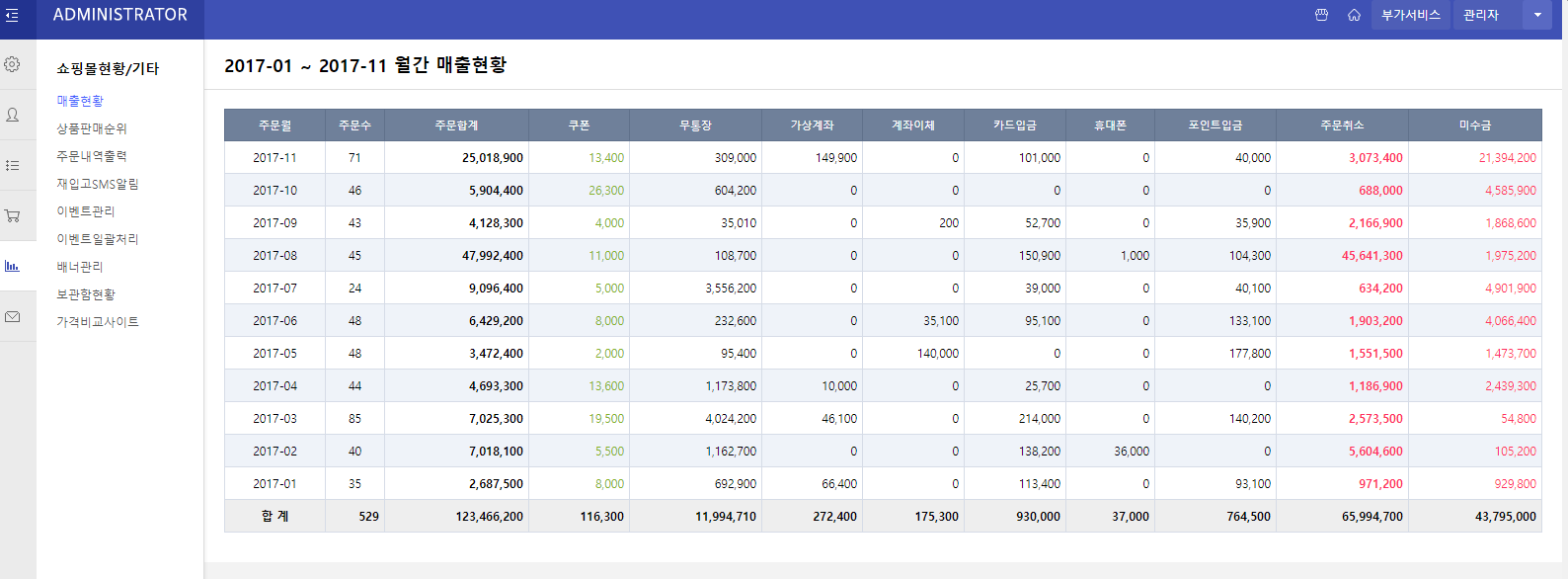Screen dimensions: 1568x579
Task: Click the 관리자 button in header
Action: (1481, 15)
